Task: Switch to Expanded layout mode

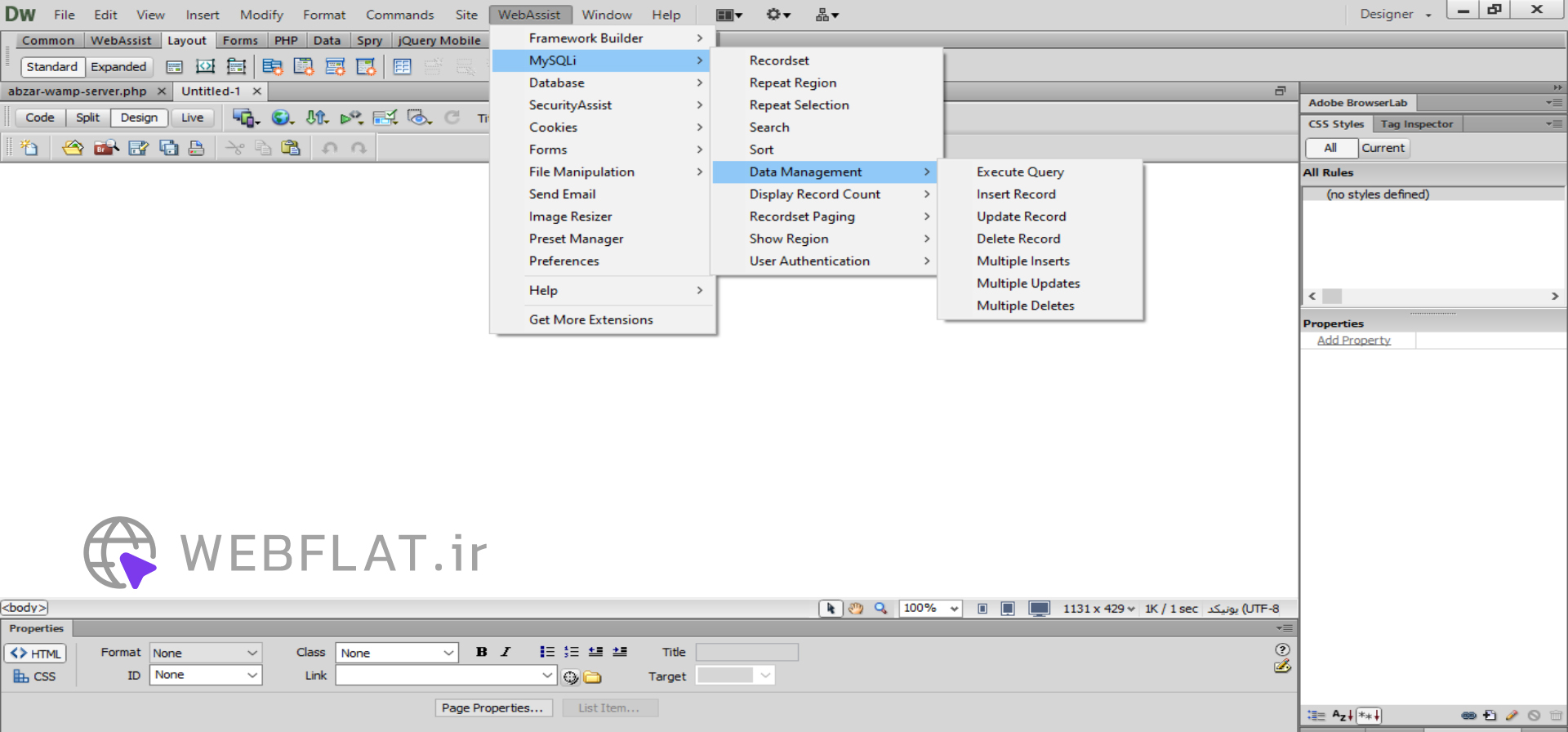Action: (x=118, y=67)
